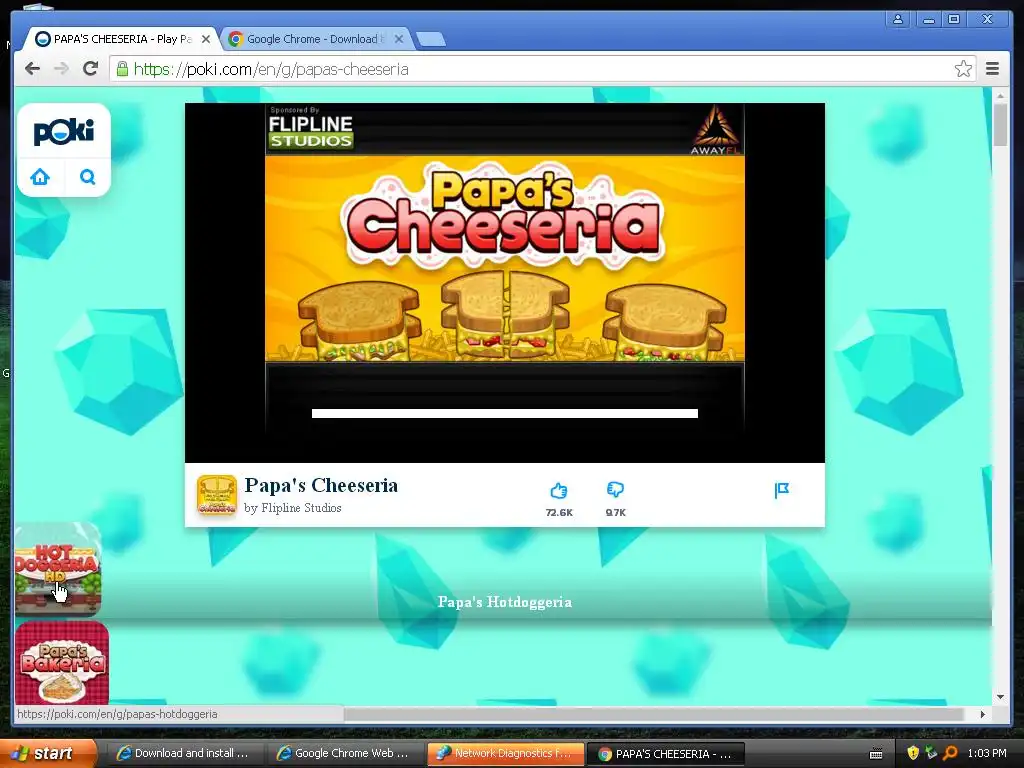Screen dimensions: 1024x768
Task: Minimize the Chrome window
Action: coord(928,20)
